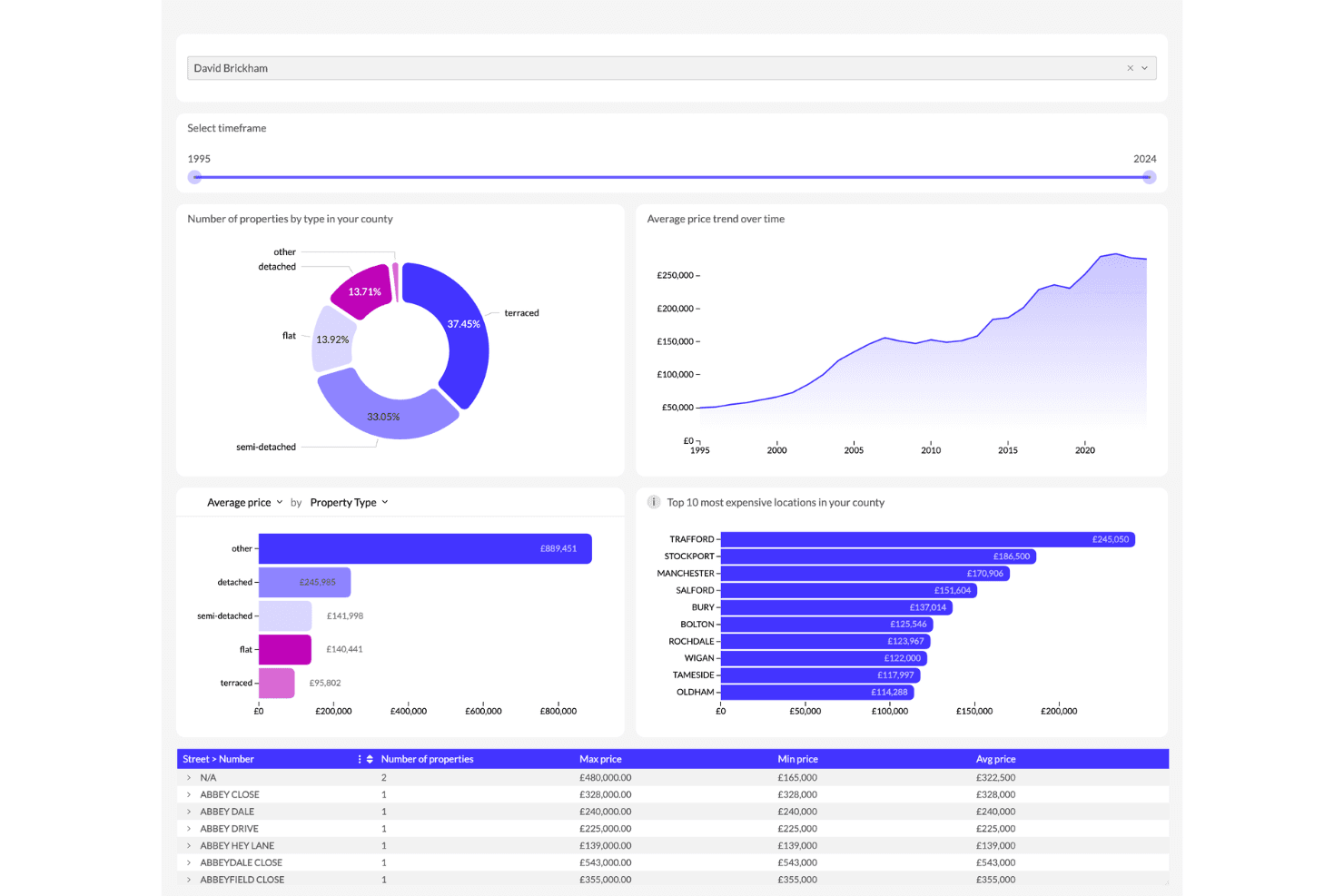1344x896 pixels.
Task: Select the flat 13.92% donut slice
Action: click(x=331, y=340)
